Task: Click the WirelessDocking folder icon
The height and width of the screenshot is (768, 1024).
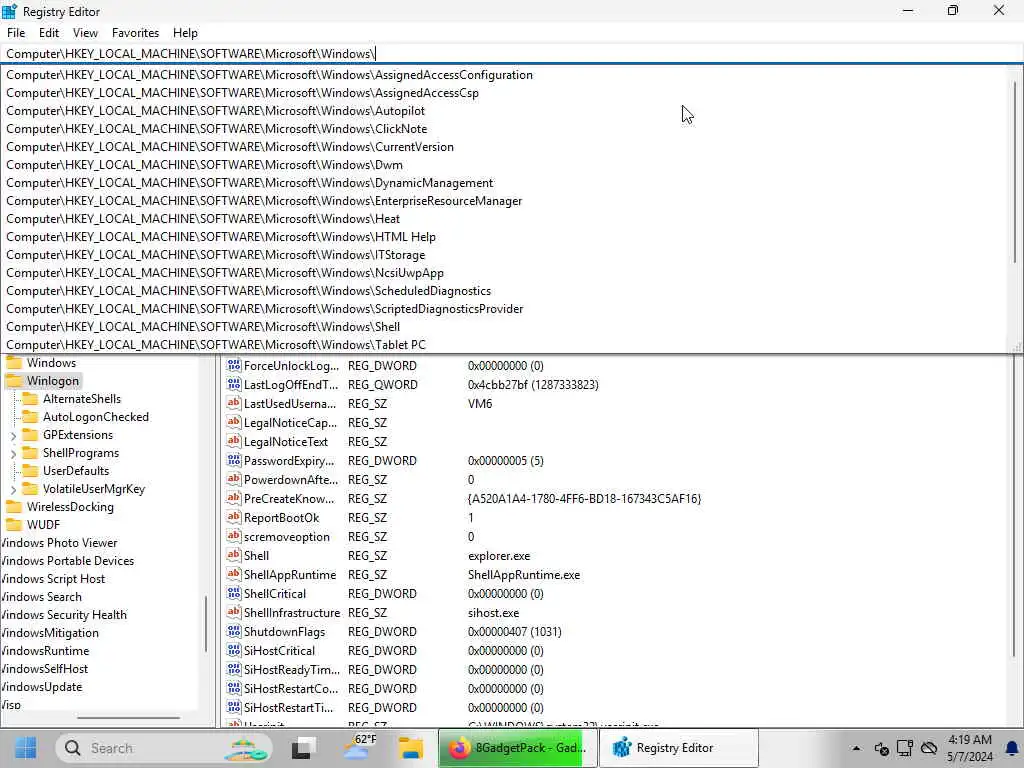Action: pyautogui.click(x=14, y=507)
